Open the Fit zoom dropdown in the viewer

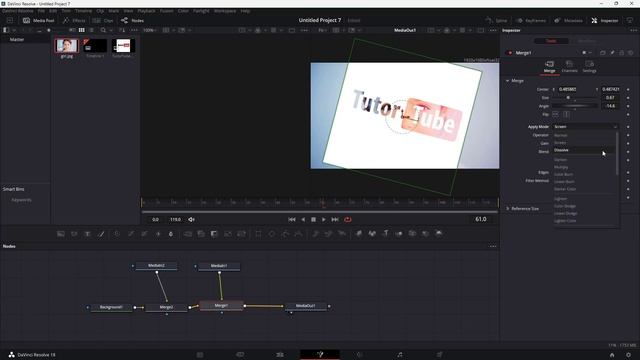322,30
